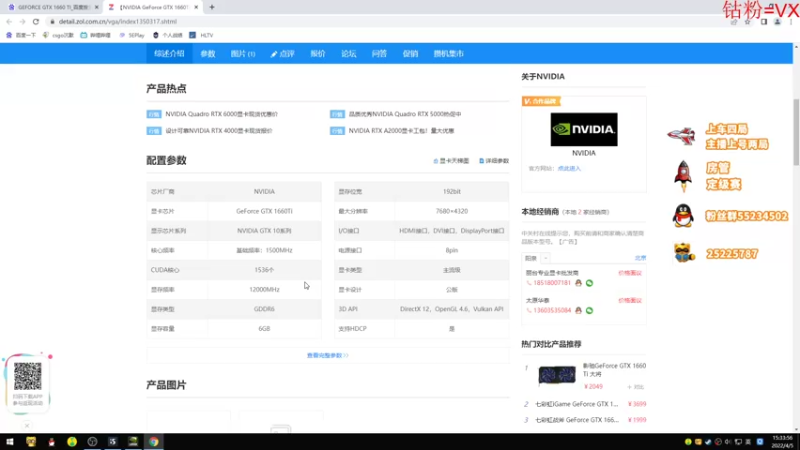The width and height of the screenshot is (800, 450).
Task: Open the 百度一下 bookmark
Action: 21,35
